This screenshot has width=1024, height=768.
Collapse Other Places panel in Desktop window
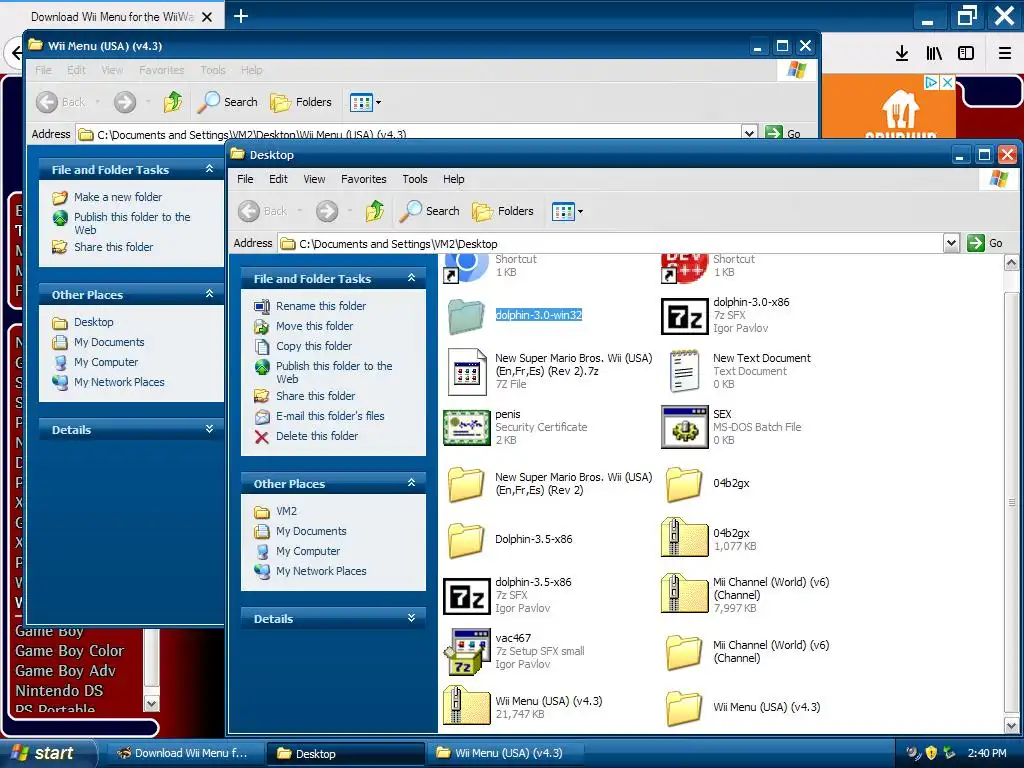coord(411,483)
